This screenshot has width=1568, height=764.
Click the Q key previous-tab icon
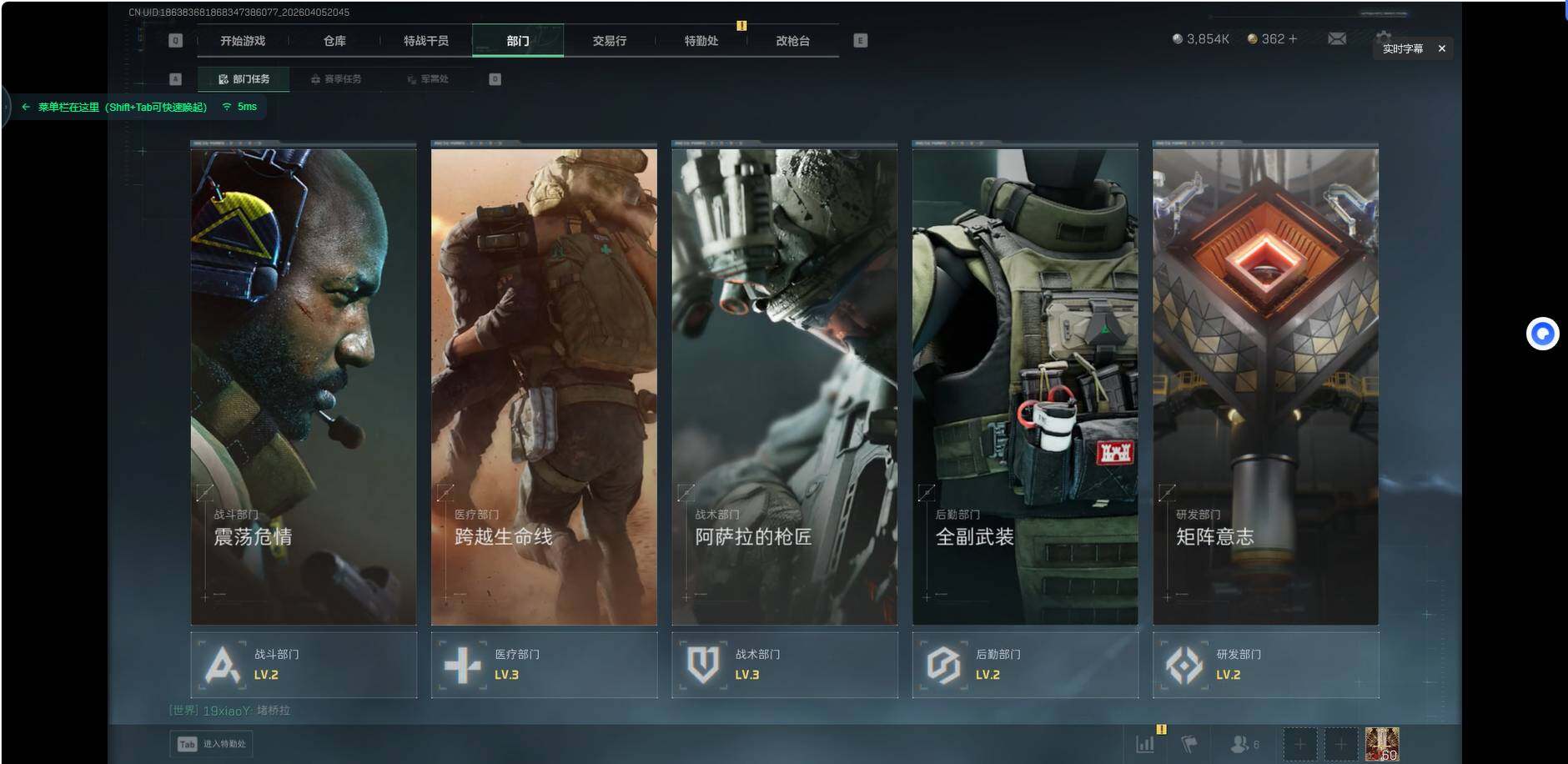tap(175, 40)
